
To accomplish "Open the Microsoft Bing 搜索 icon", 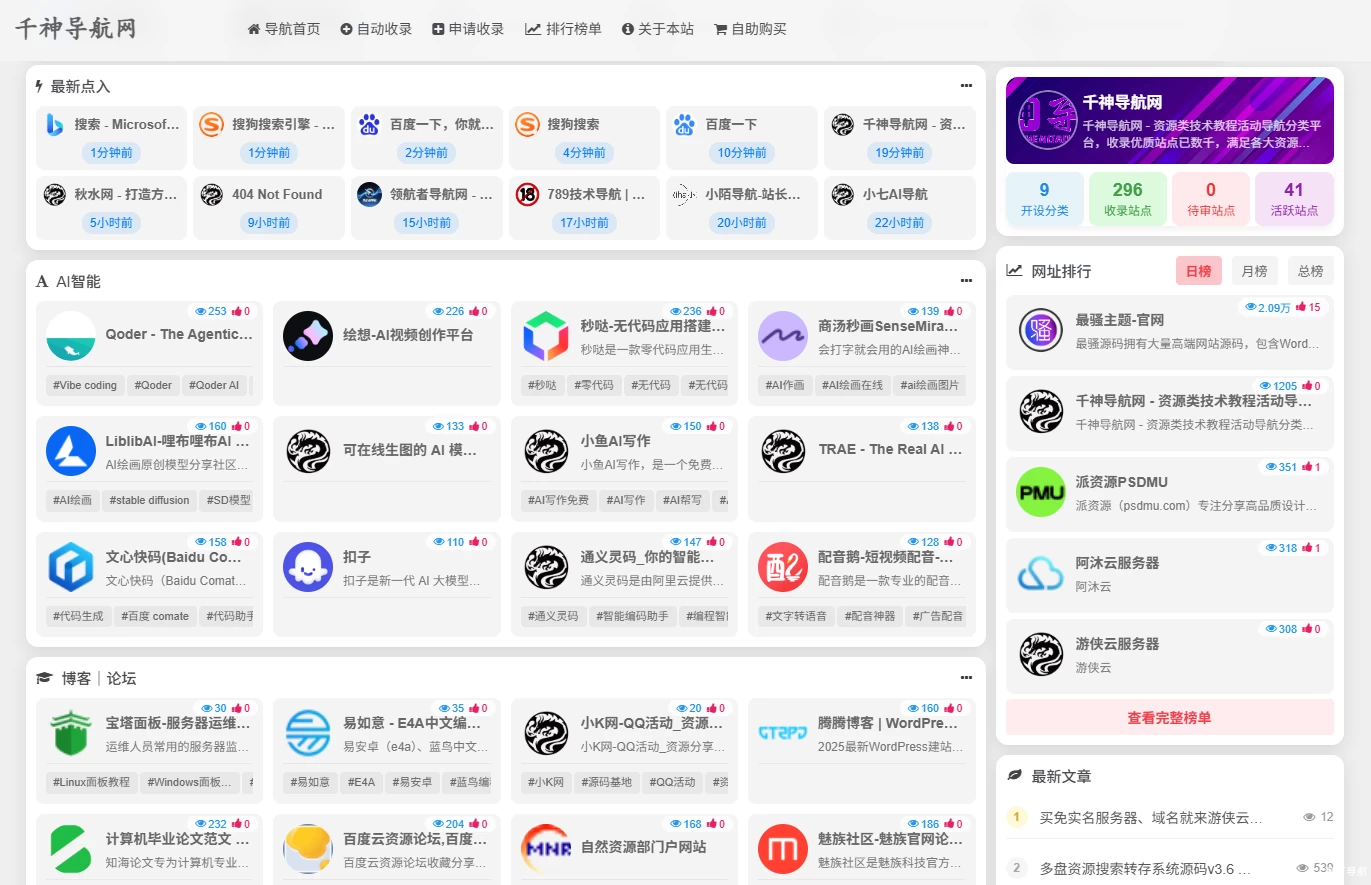I will pos(55,123).
